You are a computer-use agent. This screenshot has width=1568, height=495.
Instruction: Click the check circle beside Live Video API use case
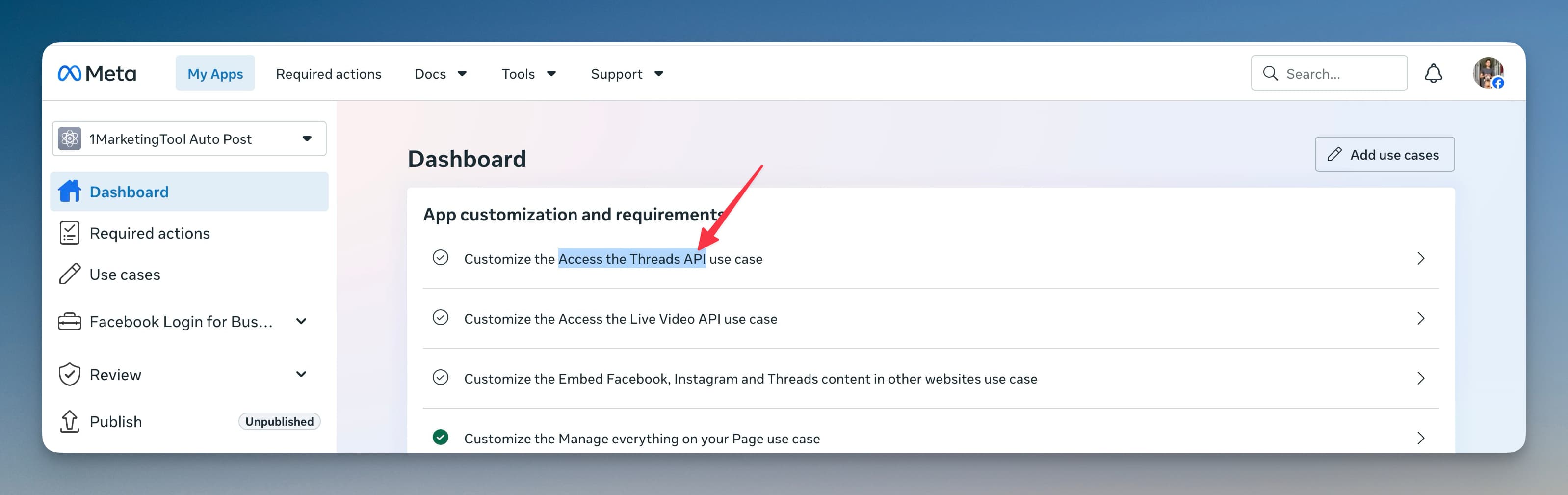click(x=440, y=318)
